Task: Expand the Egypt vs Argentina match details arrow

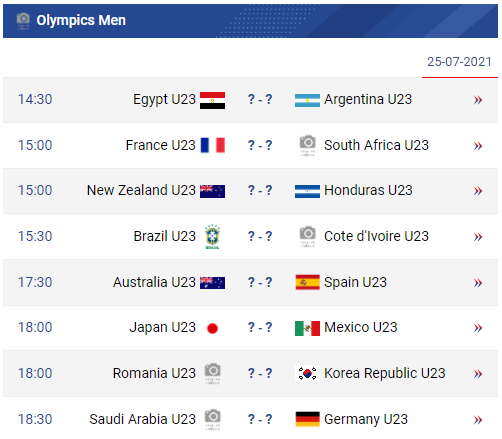Action: coord(478,100)
